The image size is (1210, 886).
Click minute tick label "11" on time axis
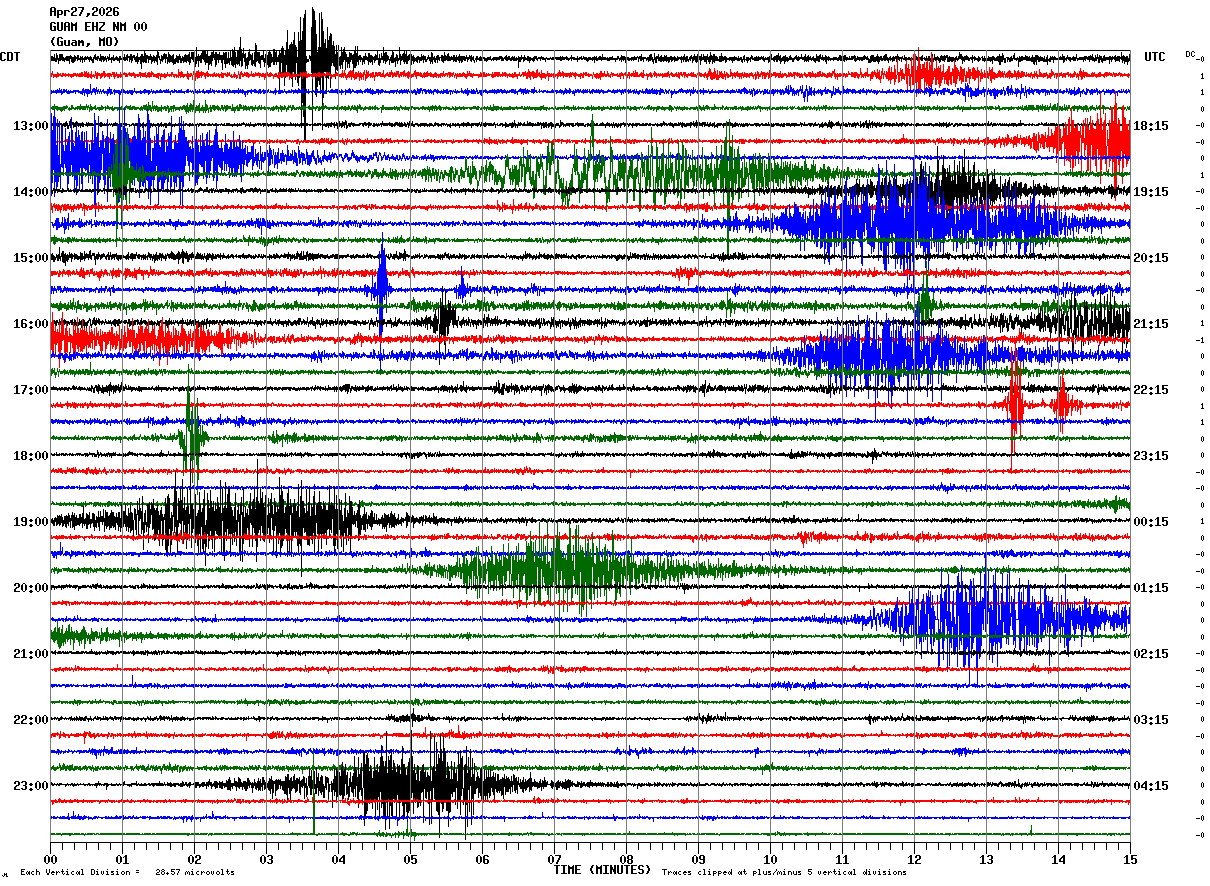tap(842, 859)
